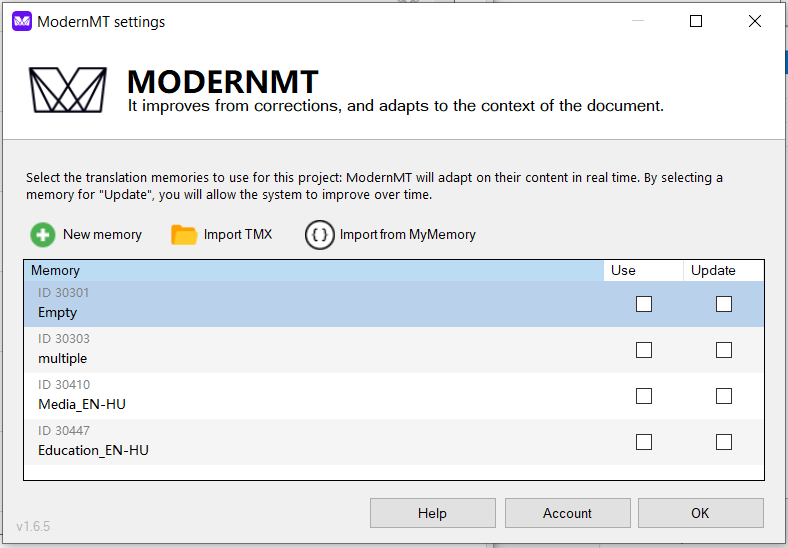Check Use for Media_EN-HU memory
This screenshot has width=788, height=548.
(644, 396)
